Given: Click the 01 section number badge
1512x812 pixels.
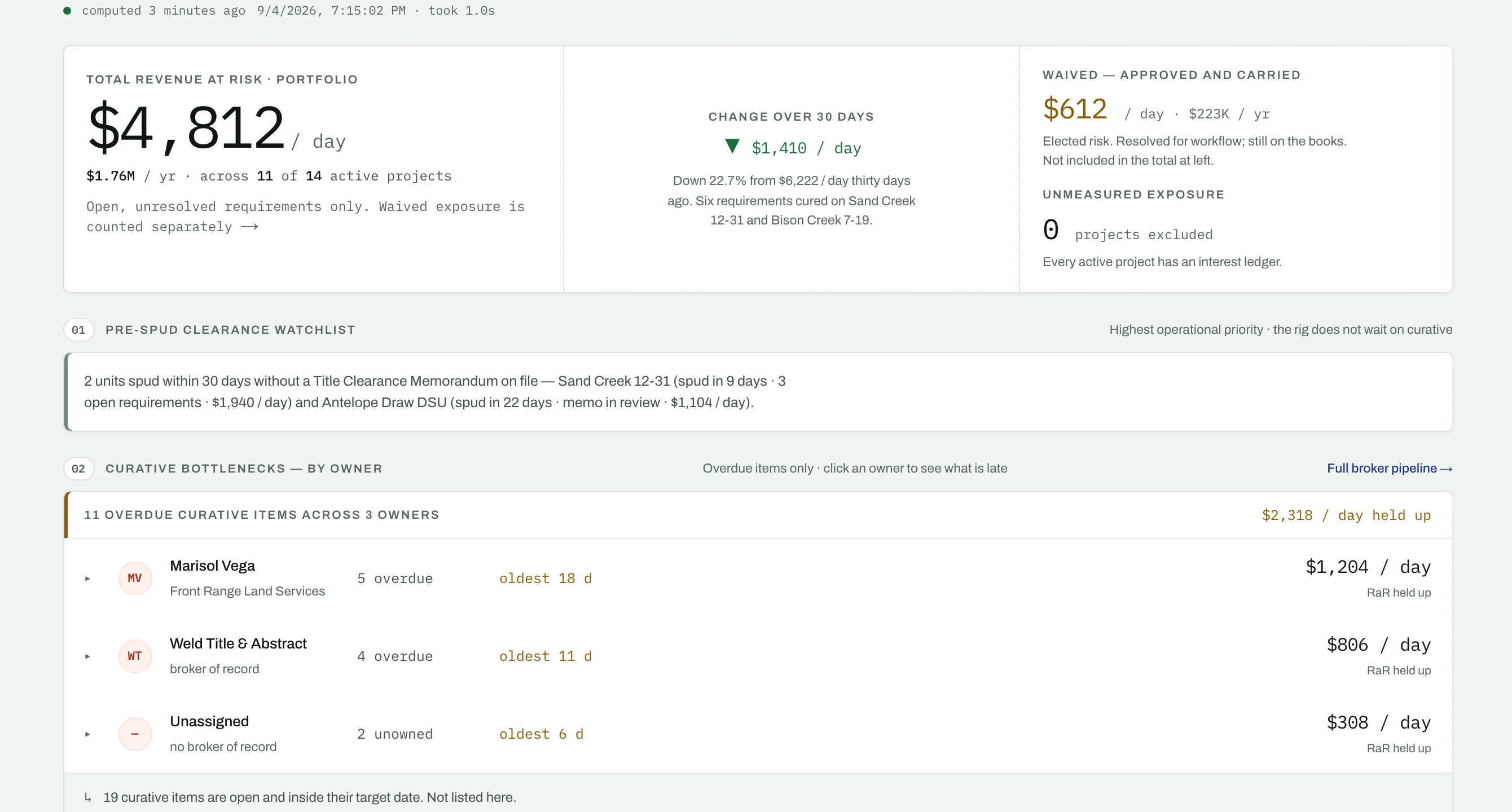Looking at the screenshot, I should [x=78, y=330].
